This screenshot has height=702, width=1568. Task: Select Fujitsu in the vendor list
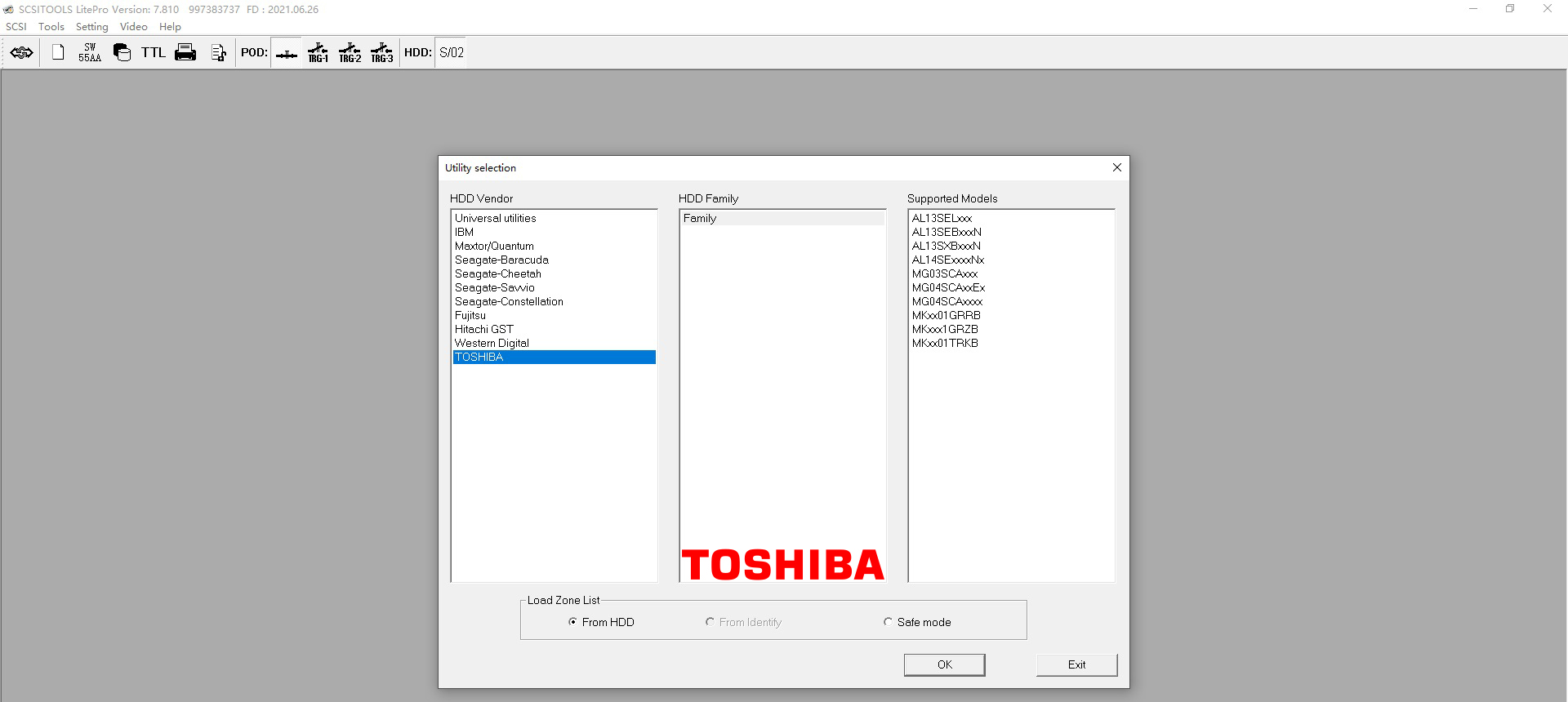pos(555,315)
